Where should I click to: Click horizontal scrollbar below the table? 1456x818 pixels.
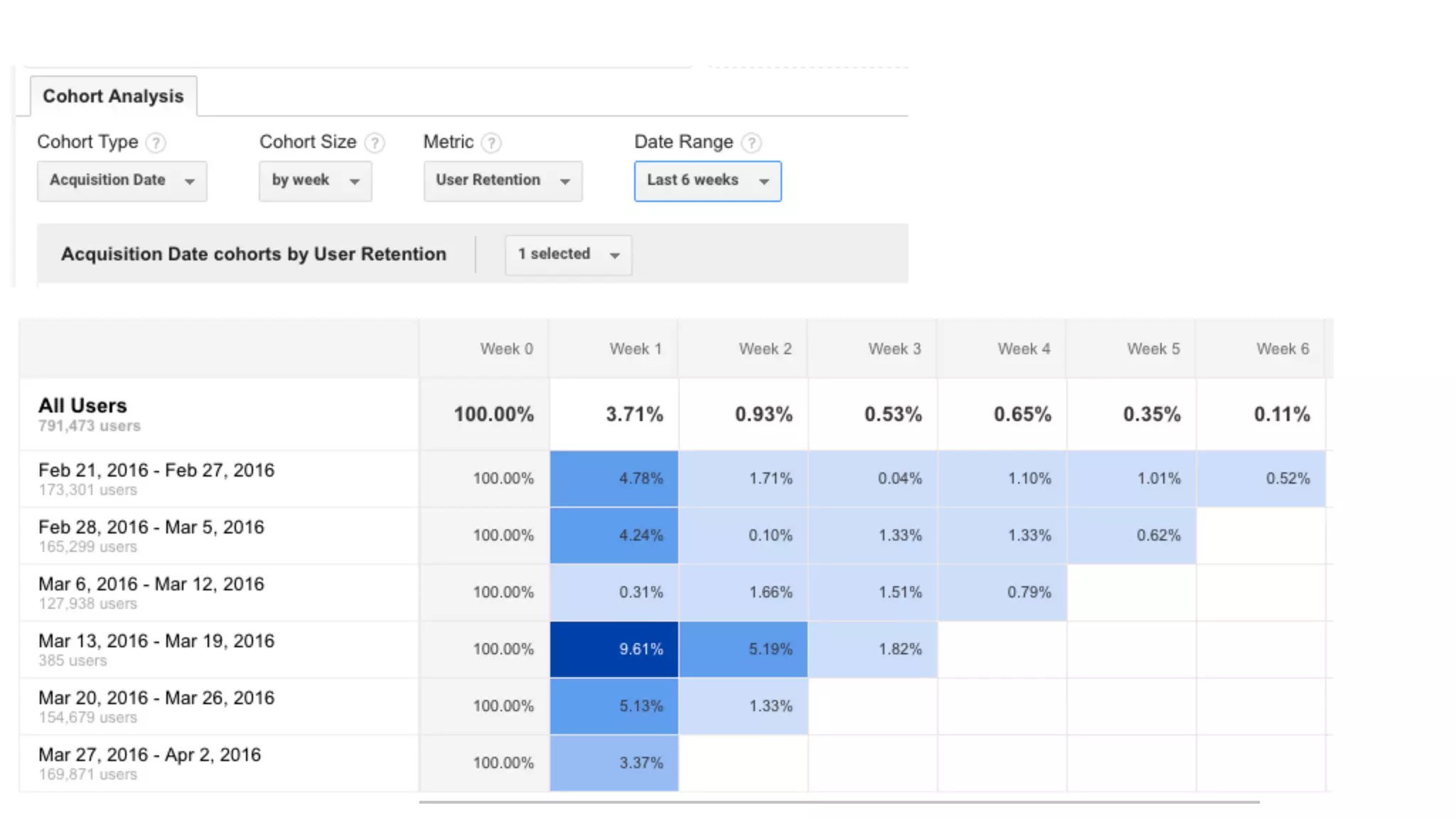tap(839, 802)
